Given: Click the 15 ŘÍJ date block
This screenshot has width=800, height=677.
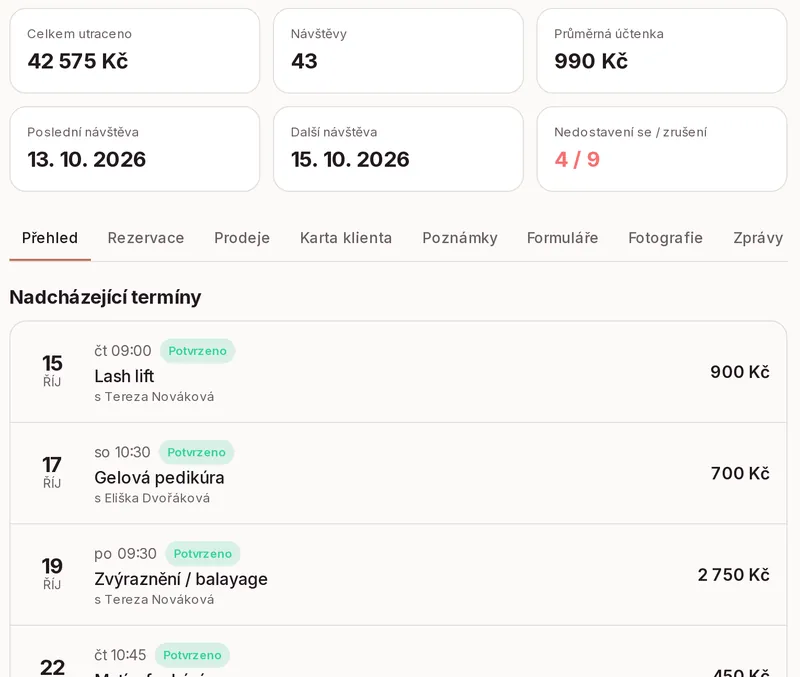Looking at the screenshot, I should pos(52,371).
